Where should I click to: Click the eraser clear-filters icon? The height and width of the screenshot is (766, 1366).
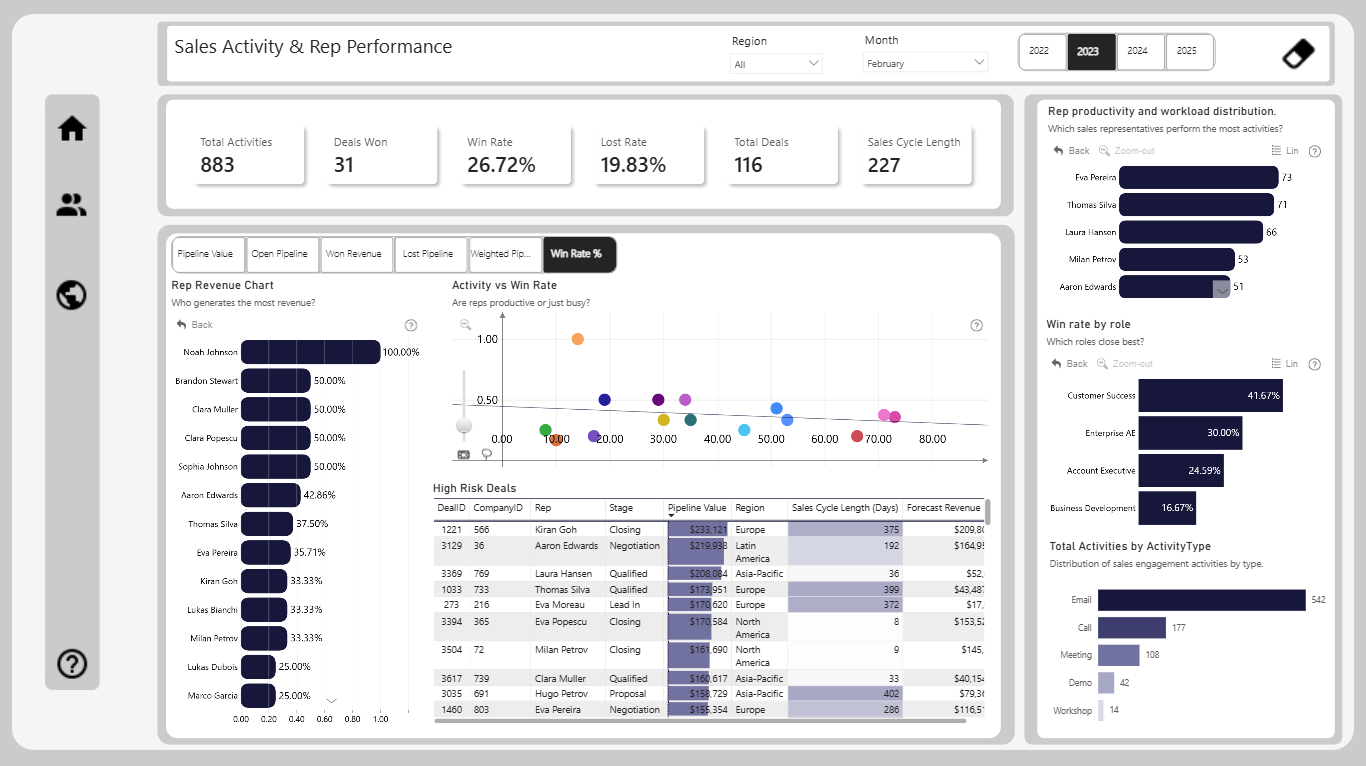(1298, 53)
